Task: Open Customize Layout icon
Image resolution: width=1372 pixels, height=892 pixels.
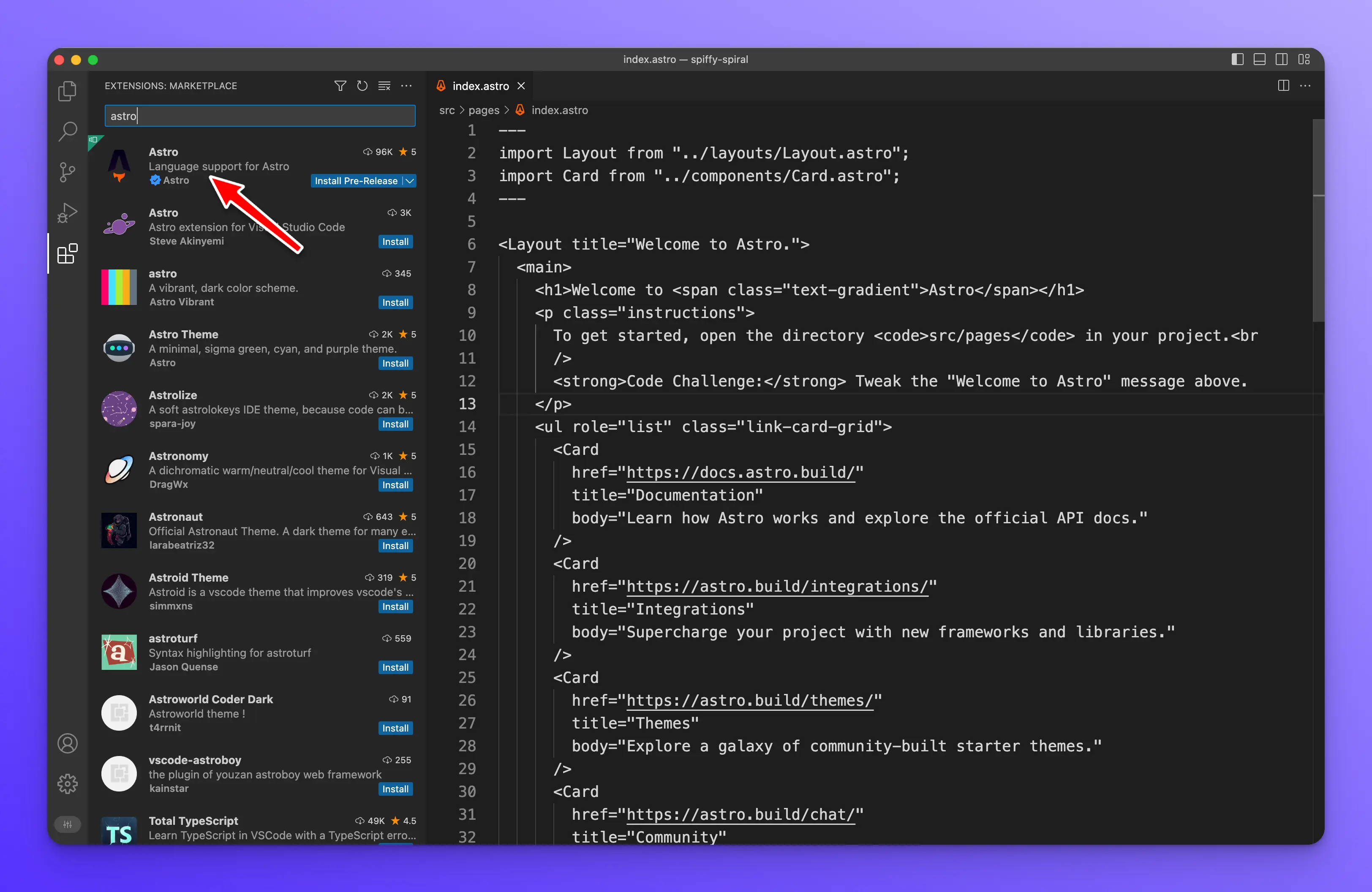Action: coord(1304,60)
